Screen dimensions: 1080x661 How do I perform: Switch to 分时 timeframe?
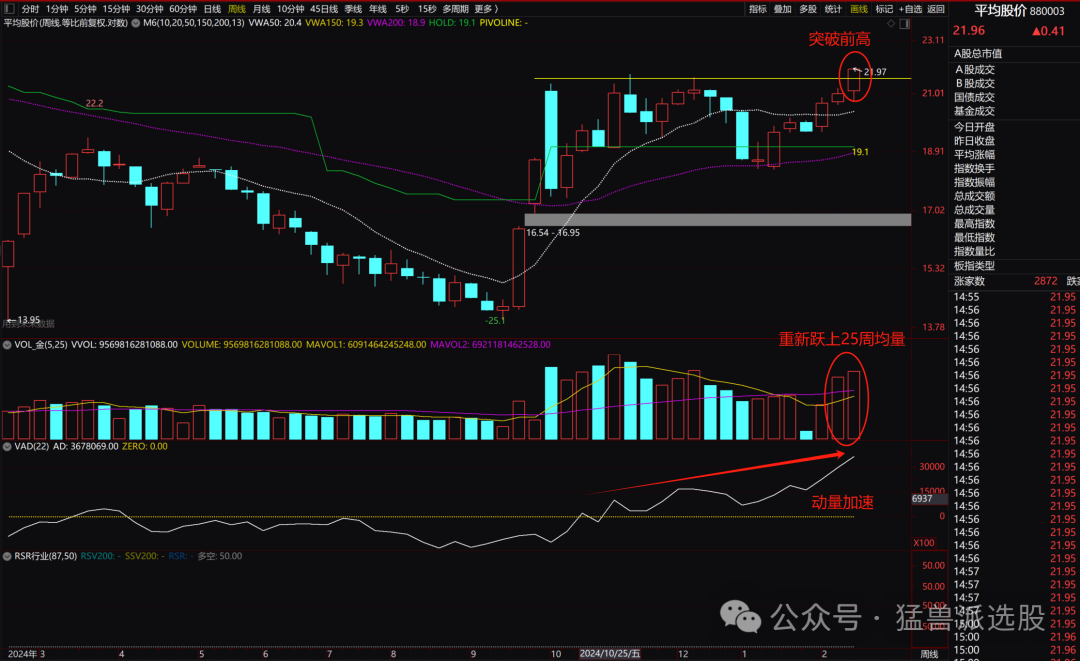[x=30, y=9]
